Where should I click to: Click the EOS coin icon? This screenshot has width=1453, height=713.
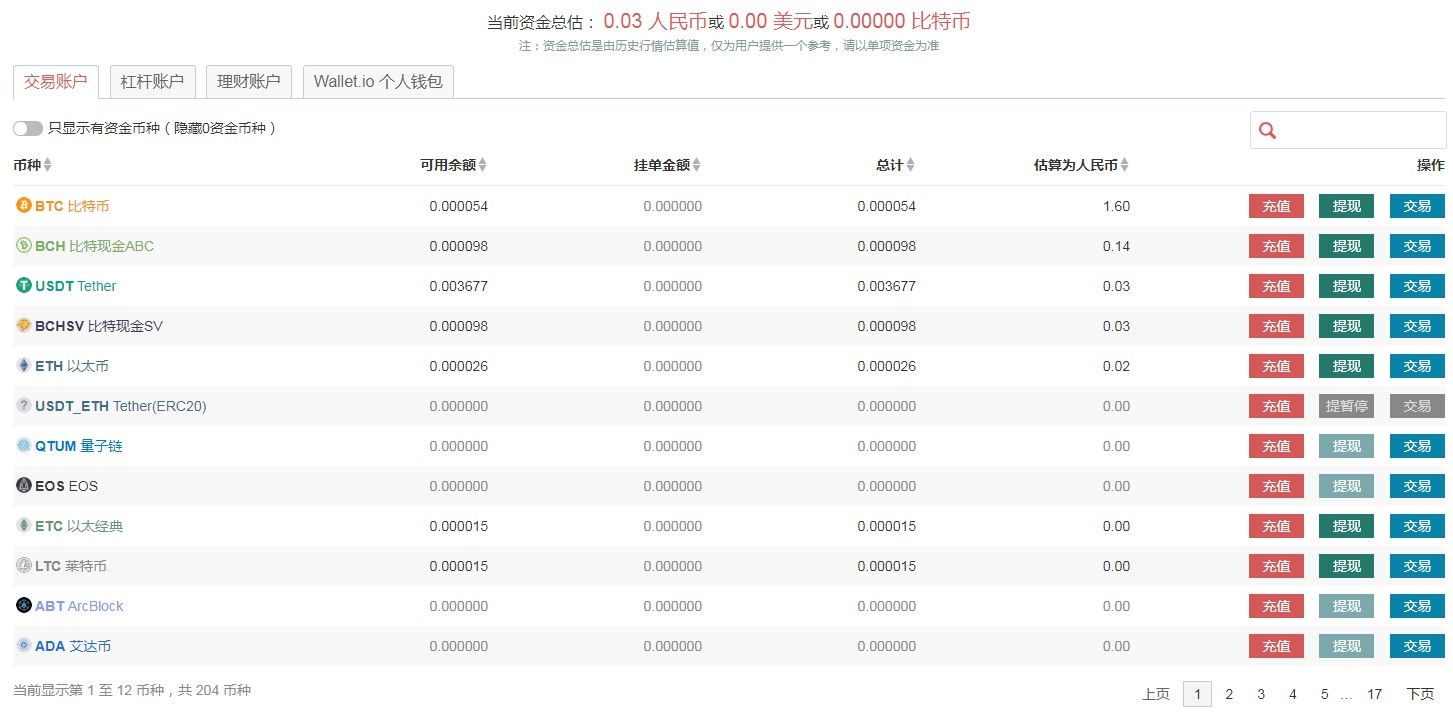(24, 486)
